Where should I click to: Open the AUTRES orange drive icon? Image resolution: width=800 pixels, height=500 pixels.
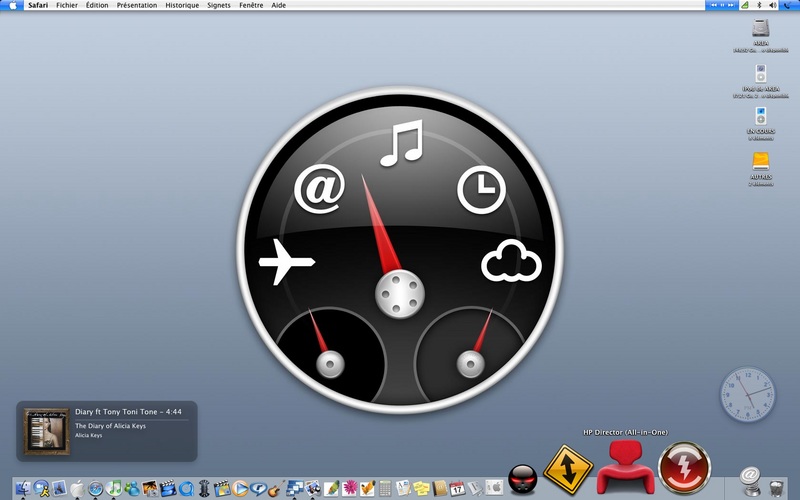[760, 161]
